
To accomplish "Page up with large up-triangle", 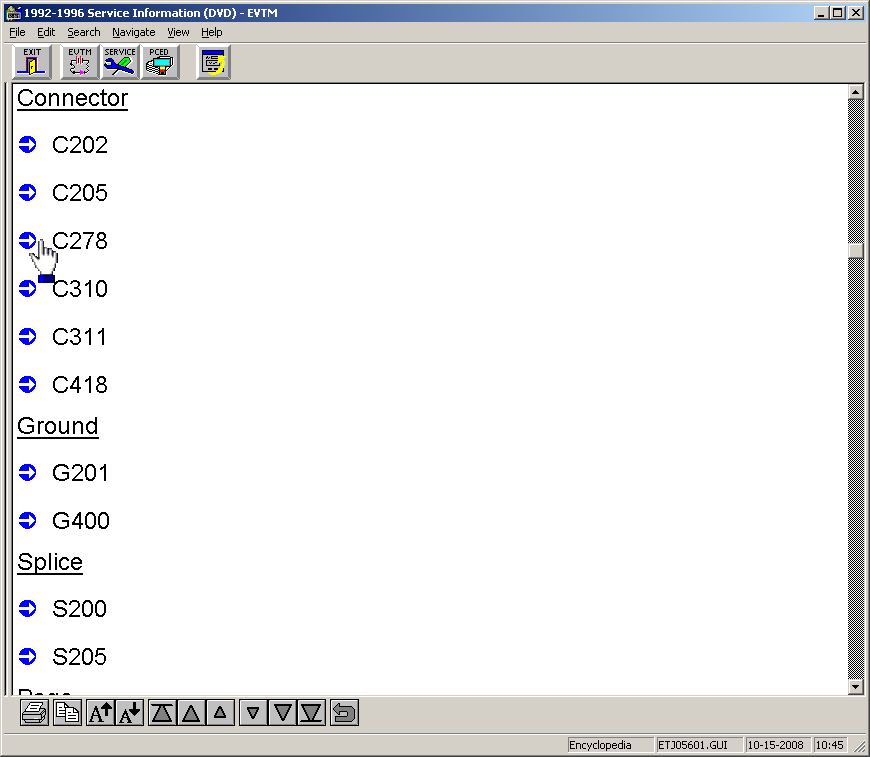I will point(191,712).
